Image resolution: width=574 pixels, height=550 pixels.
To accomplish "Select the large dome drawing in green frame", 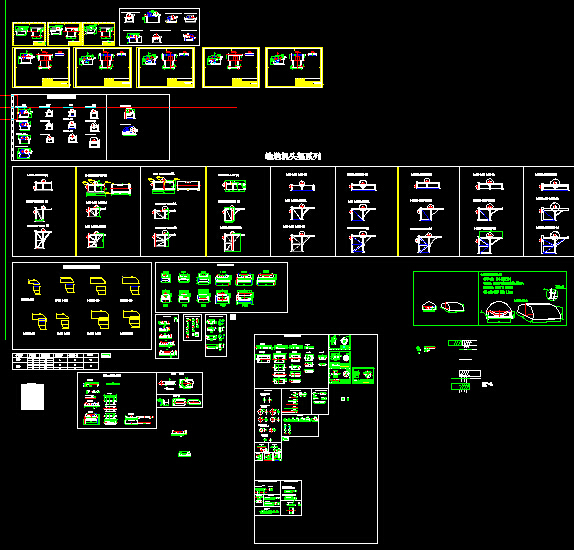I will (x=498, y=311).
